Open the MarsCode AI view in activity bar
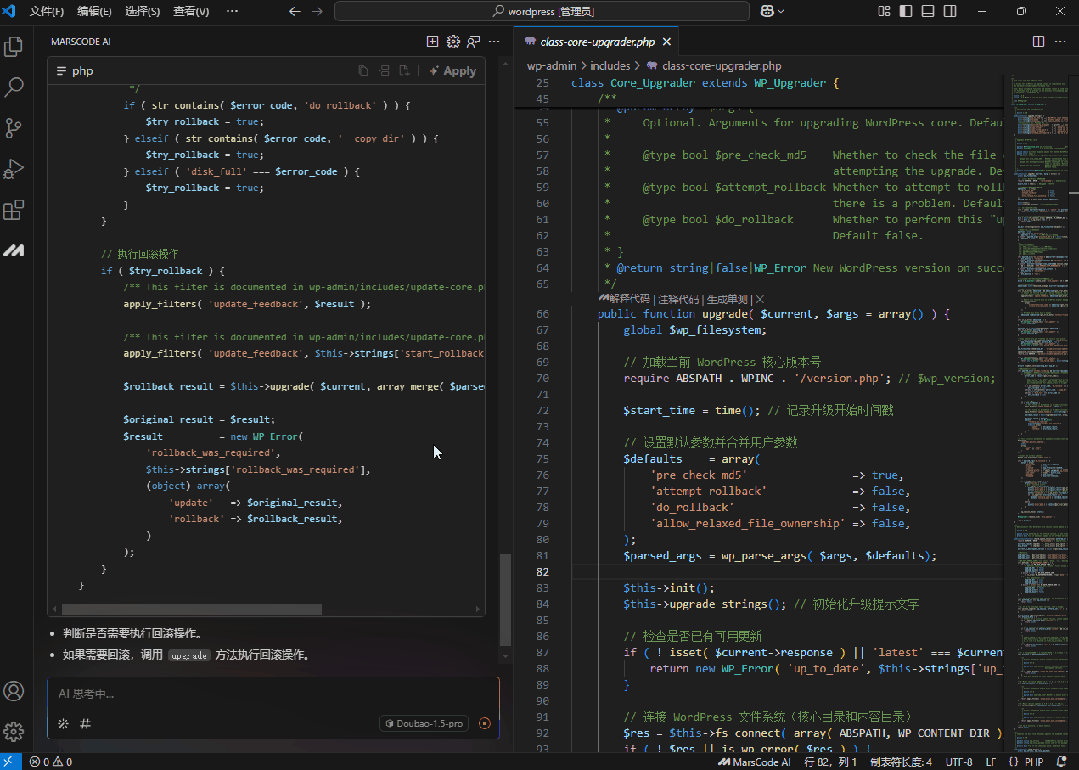Viewport: 1079px width, 770px height. [14, 250]
